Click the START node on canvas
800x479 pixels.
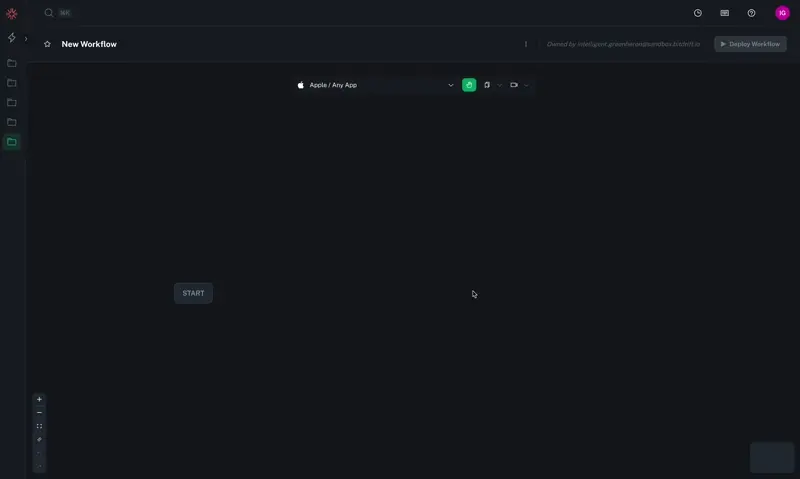pyautogui.click(x=193, y=293)
